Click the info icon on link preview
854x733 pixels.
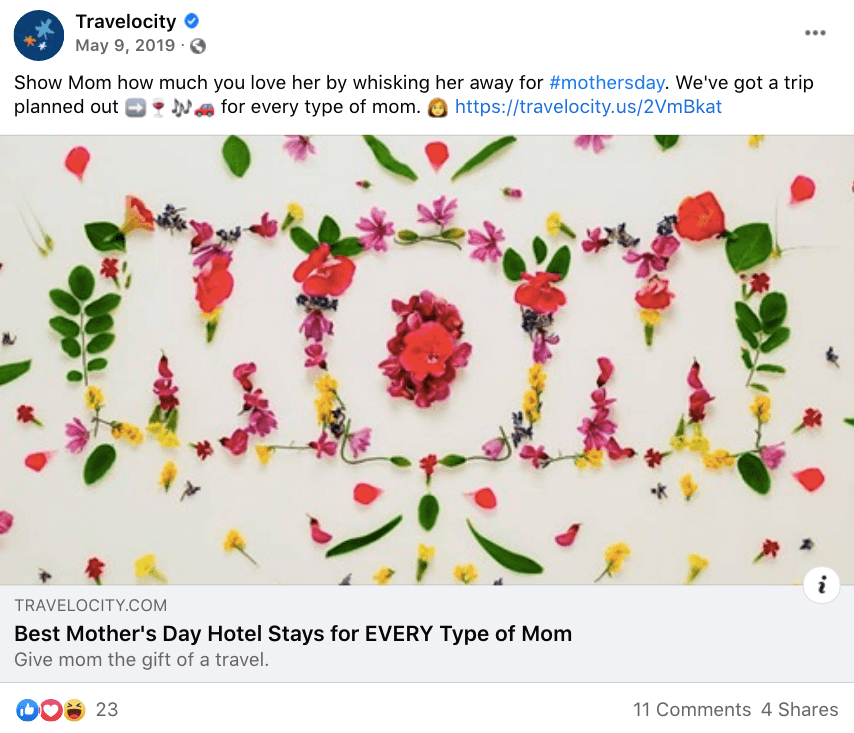click(821, 585)
